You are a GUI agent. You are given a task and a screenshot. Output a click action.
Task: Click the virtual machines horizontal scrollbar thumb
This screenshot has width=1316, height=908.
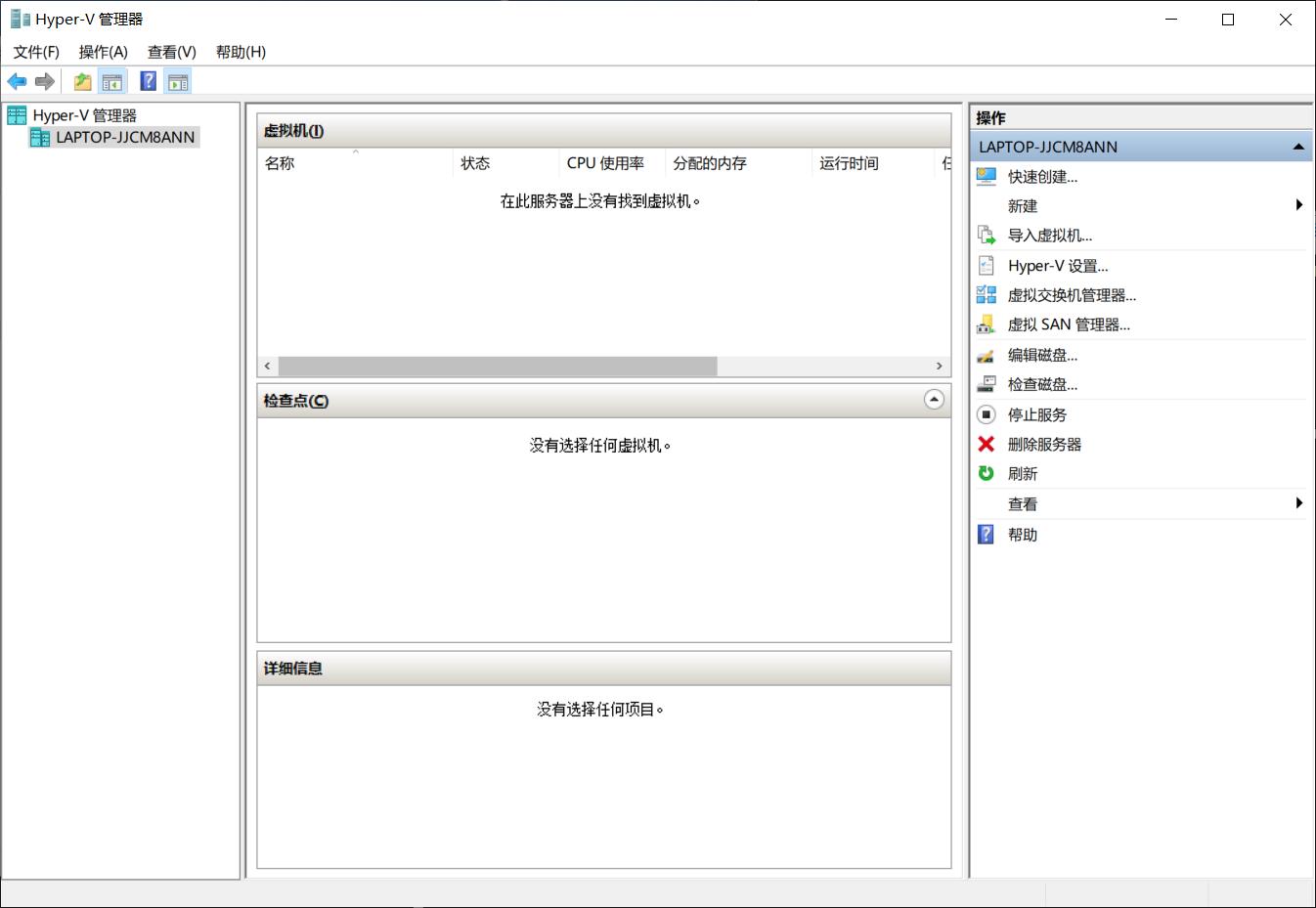[498, 367]
